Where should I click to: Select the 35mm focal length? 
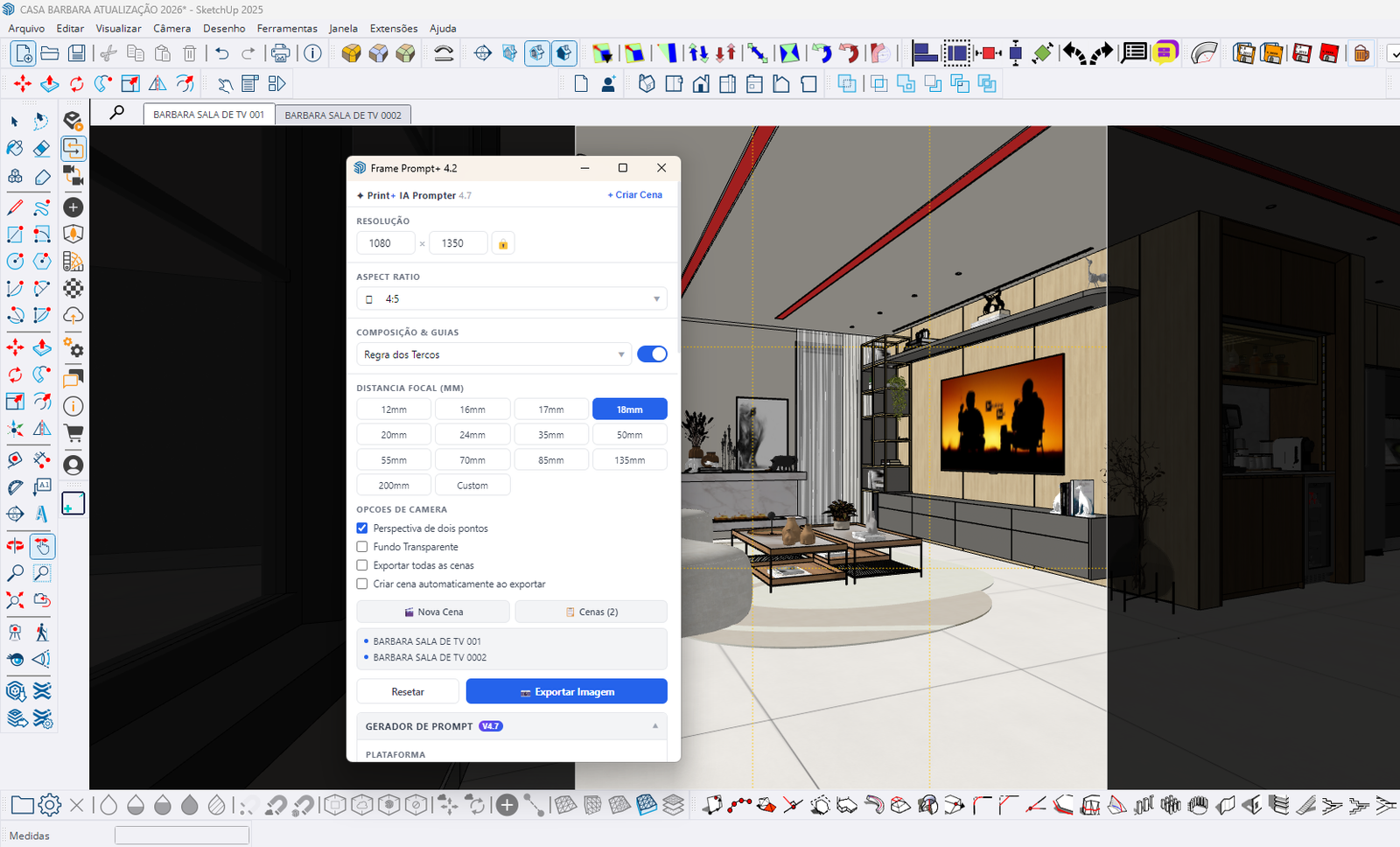pos(551,435)
